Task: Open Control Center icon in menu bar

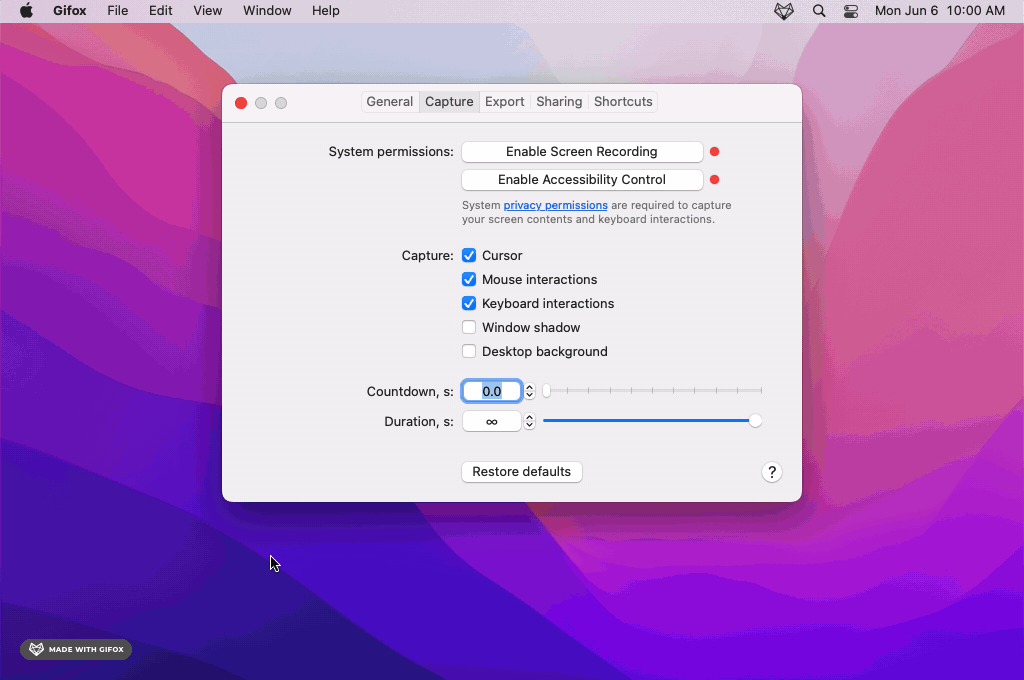Action: click(x=851, y=11)
